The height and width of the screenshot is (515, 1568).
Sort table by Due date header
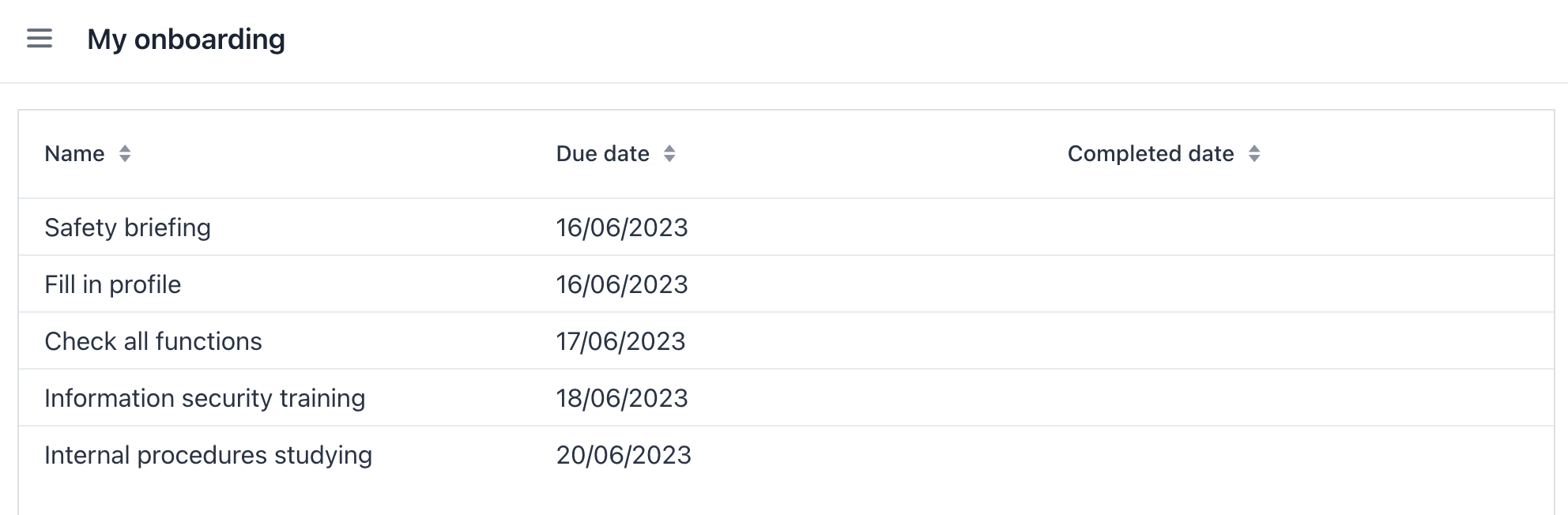pos(602,154)
